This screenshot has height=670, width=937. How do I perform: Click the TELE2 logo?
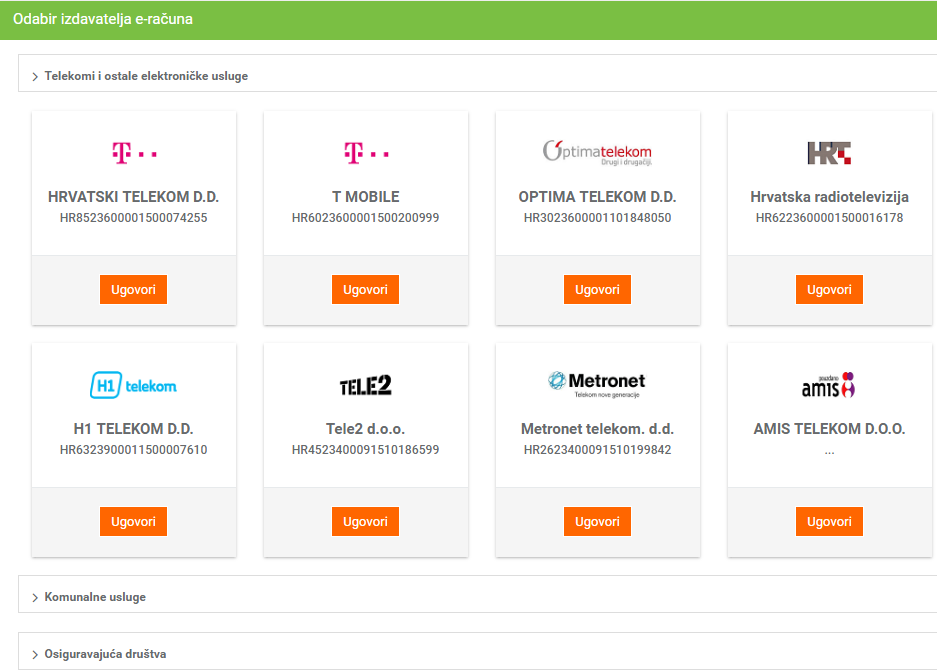366,386
